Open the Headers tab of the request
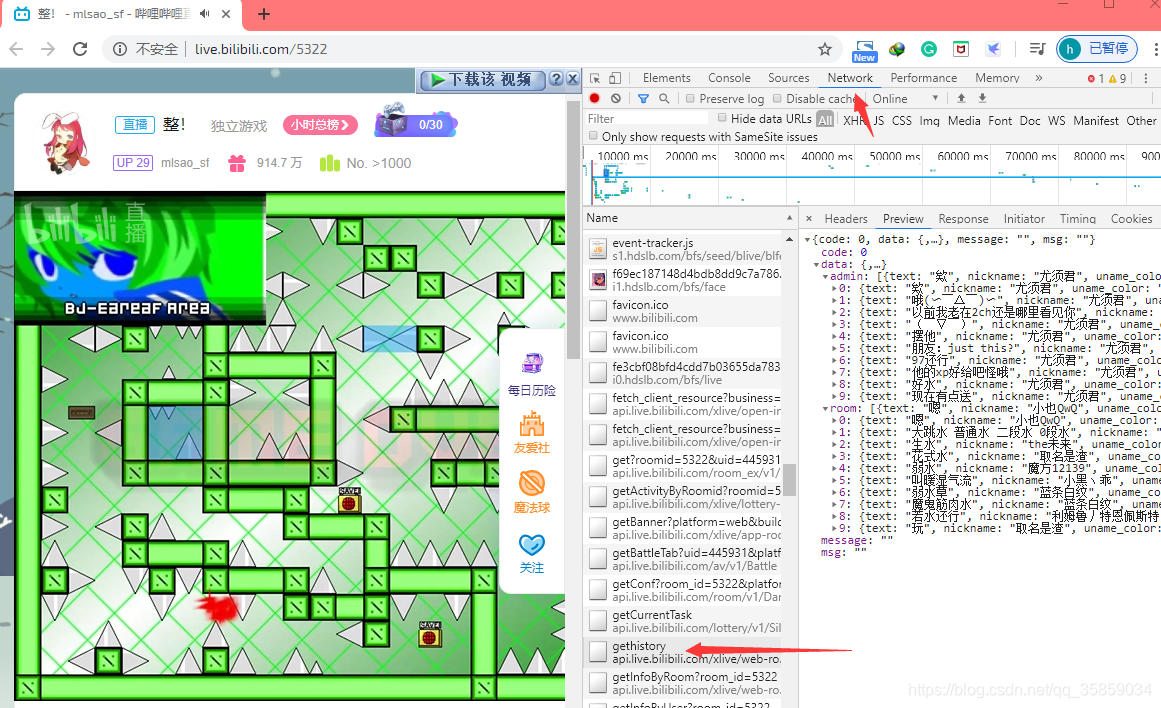This screenshot has height=708, width=1161. 846,218
